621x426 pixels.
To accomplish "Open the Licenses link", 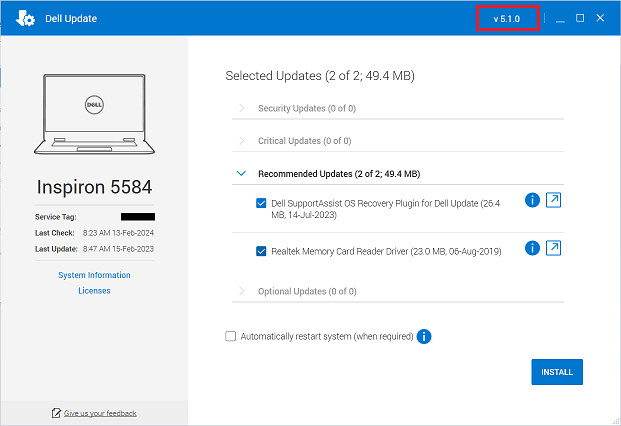I will [x=94, y=291].
